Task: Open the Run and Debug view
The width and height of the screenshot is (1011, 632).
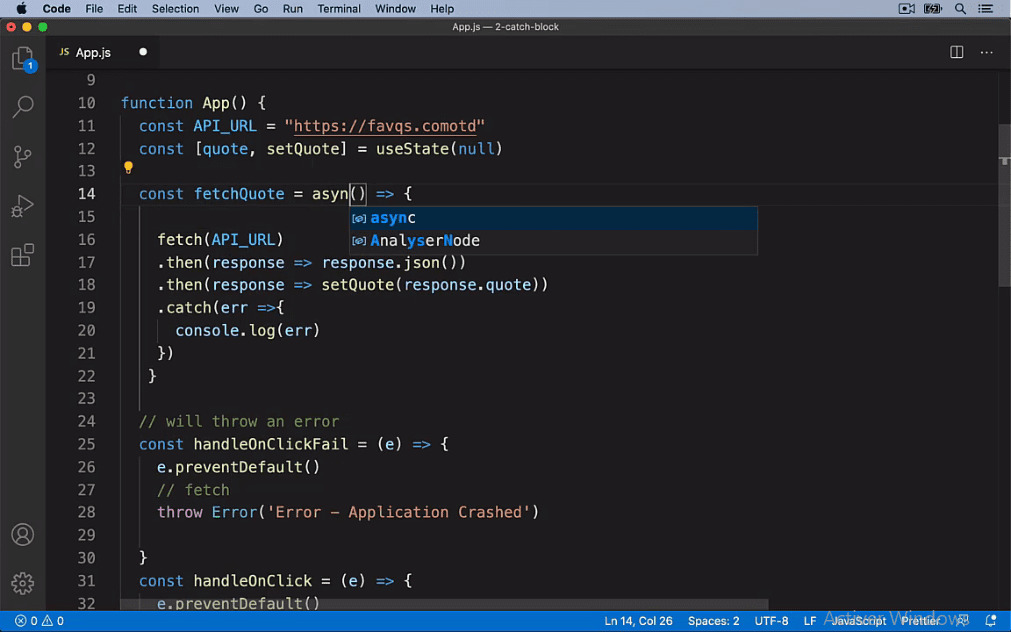Action: (23, 206)
